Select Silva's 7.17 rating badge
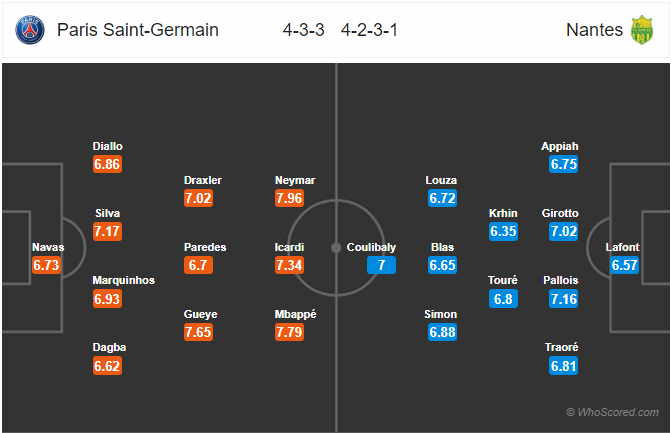This screenshot has height=433, width=671. [107, 231]
